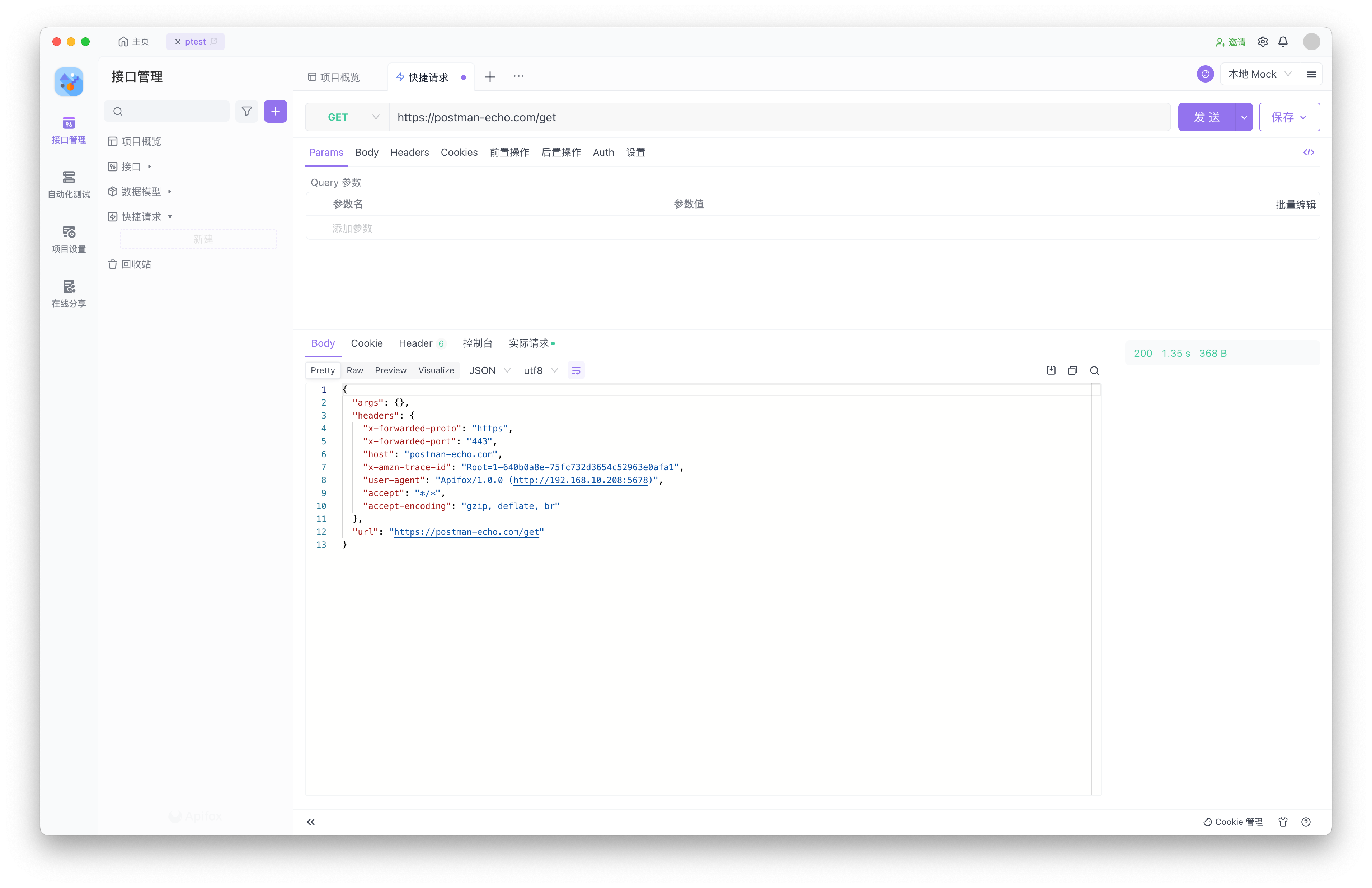
Task: Search within the response body
Action: (1094, 370)
